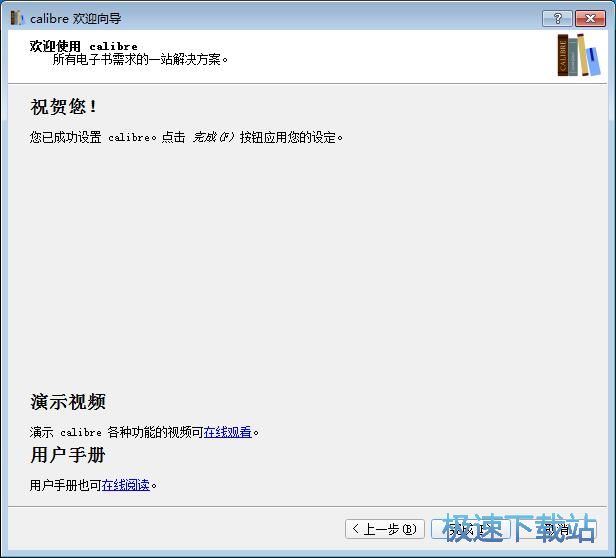Click the calibre books icon in title bar

click(17, 18)
